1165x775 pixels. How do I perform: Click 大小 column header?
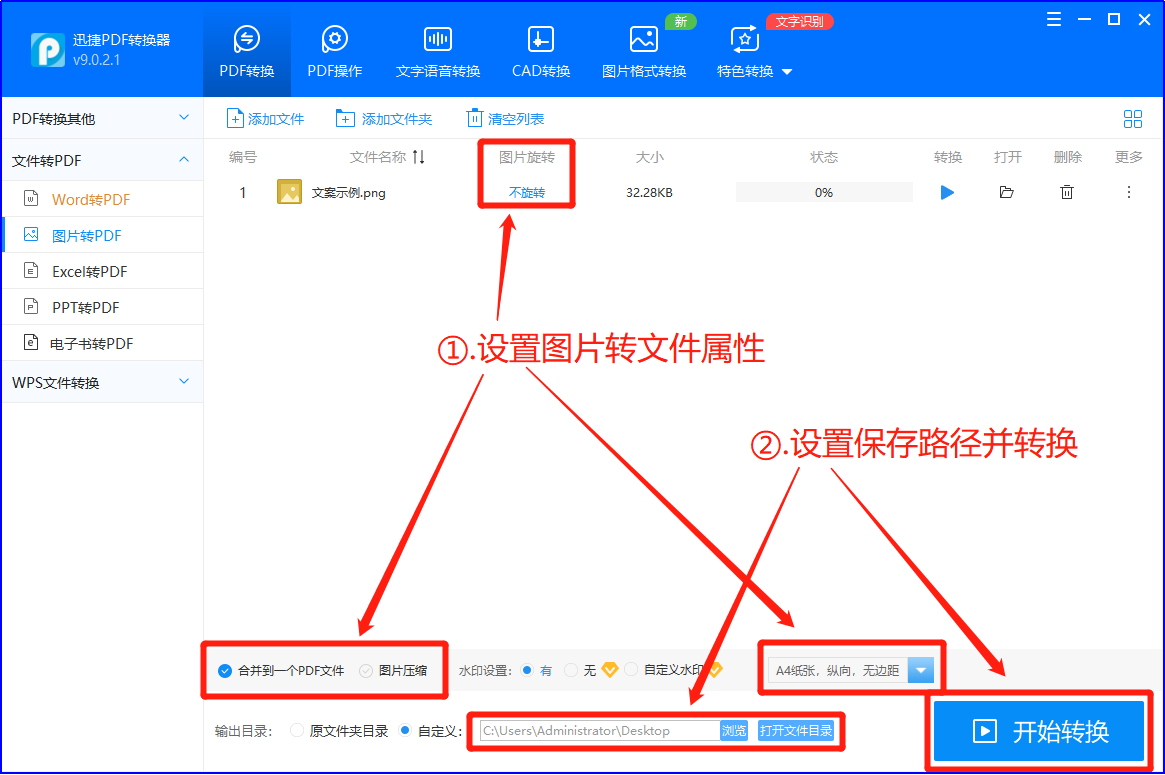649,157
